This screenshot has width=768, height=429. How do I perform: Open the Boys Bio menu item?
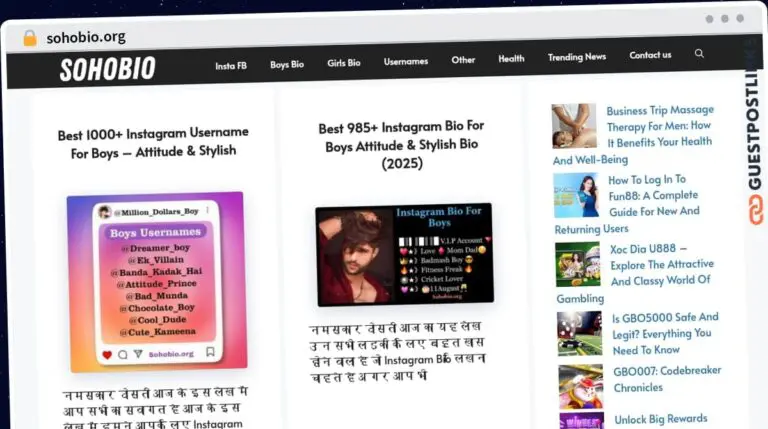coord(287,64)
